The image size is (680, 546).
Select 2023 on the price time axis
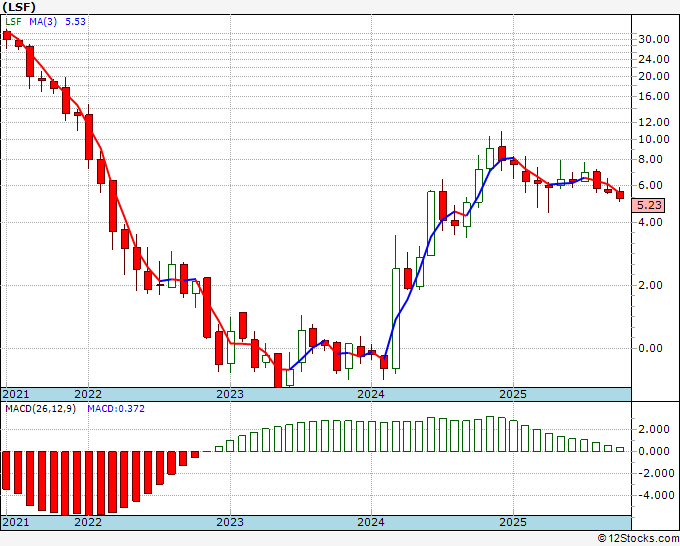pos(230,394)
